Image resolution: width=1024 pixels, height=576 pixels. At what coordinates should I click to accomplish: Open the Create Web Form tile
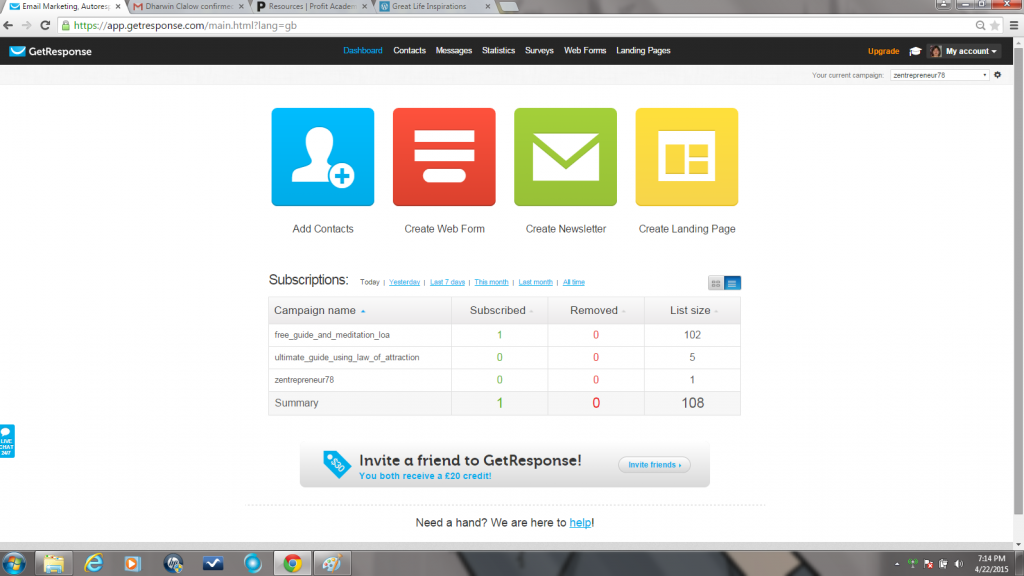click(x=444, y=157)
